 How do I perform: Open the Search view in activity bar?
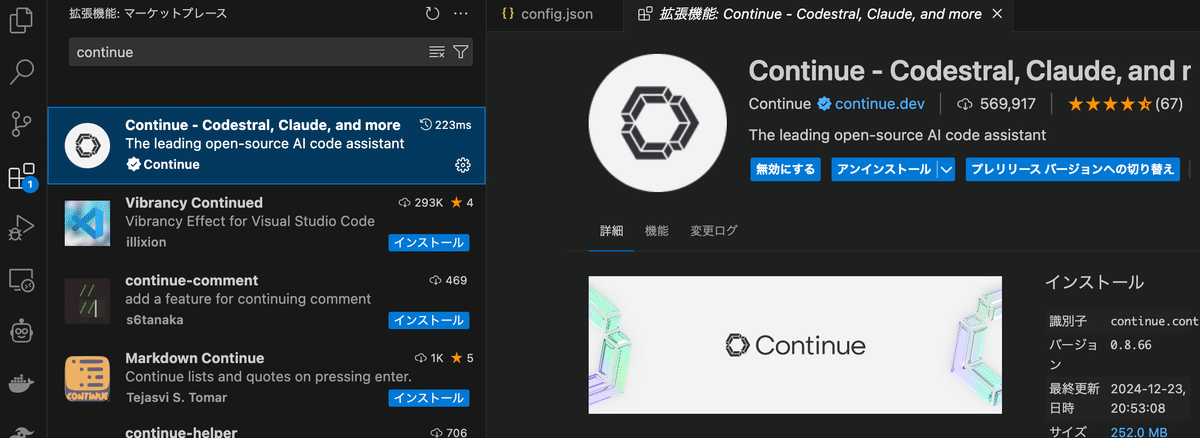[22, 72]
